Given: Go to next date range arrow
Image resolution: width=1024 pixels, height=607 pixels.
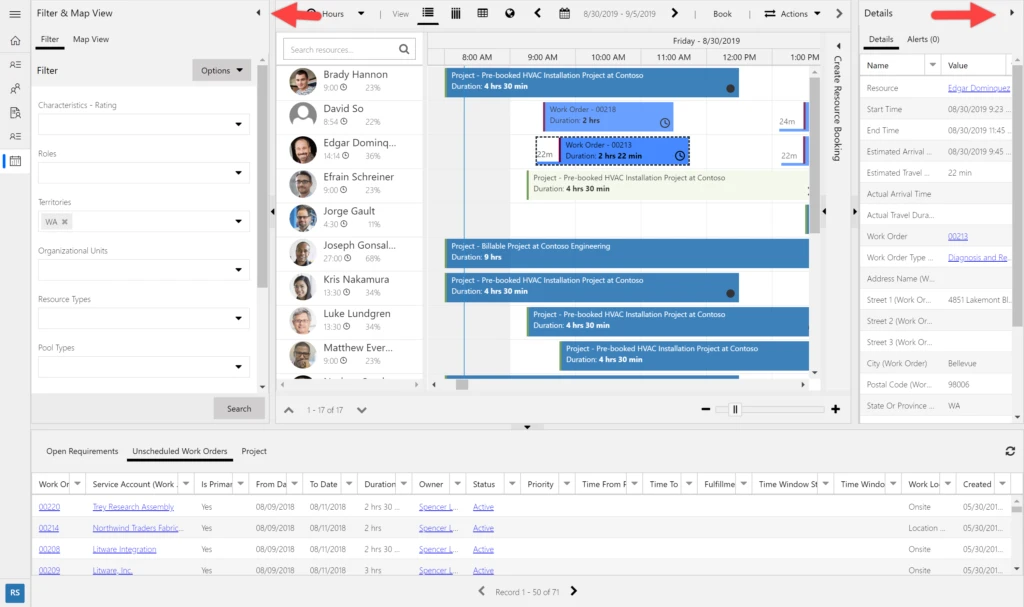Looking at the screenshot, I should [x=675, y=14].
